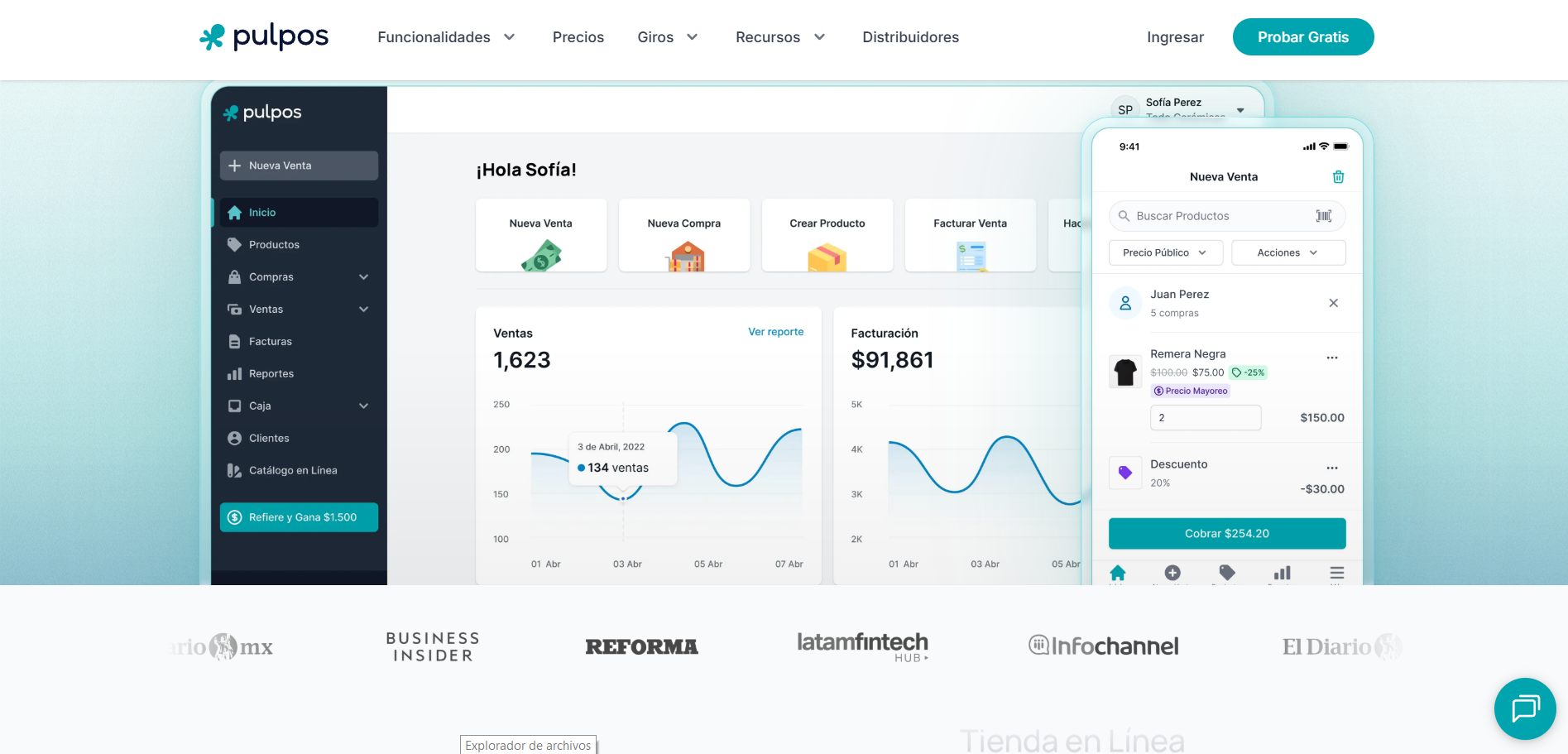Open the Remera Negra three-dot menu
The width and height of the screenshot is (1568, 754).
pos(1331,358)
